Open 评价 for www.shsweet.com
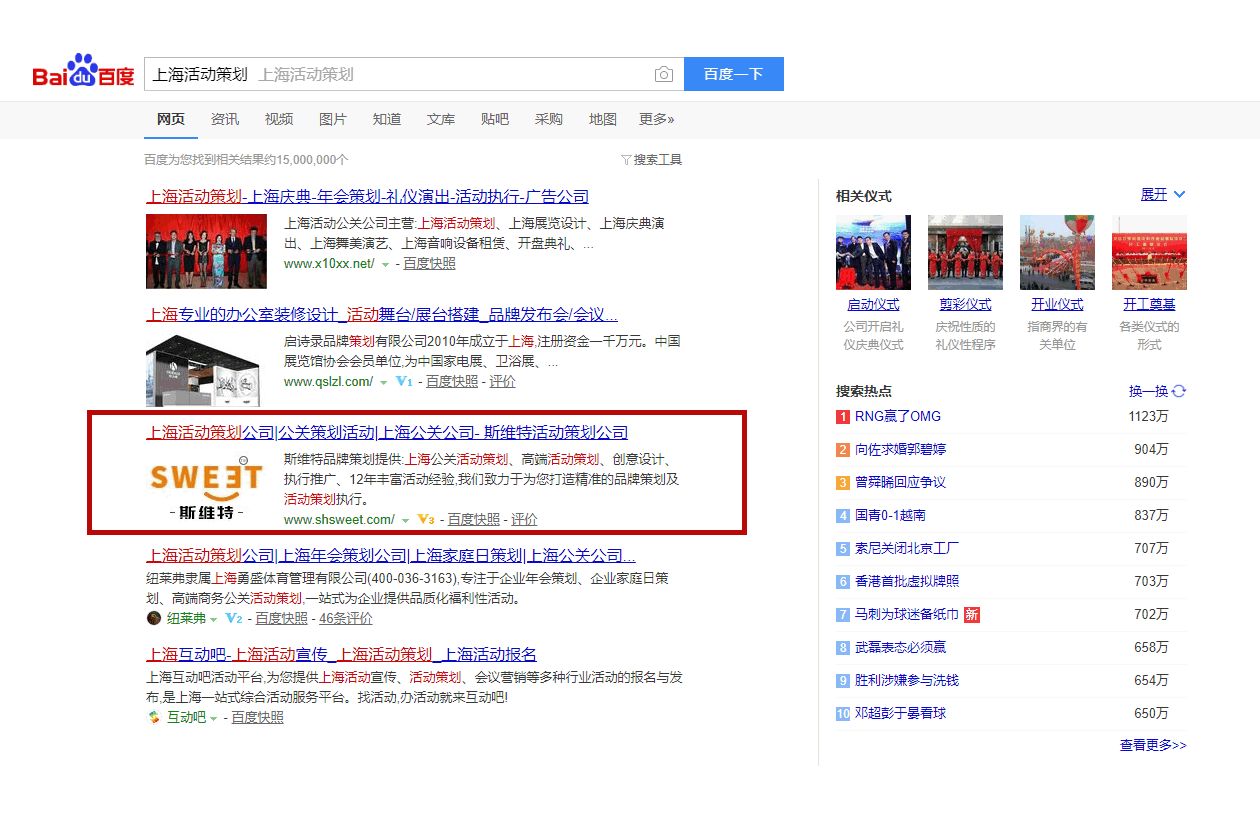This screenshot has height=814, width=1260. 524,520
